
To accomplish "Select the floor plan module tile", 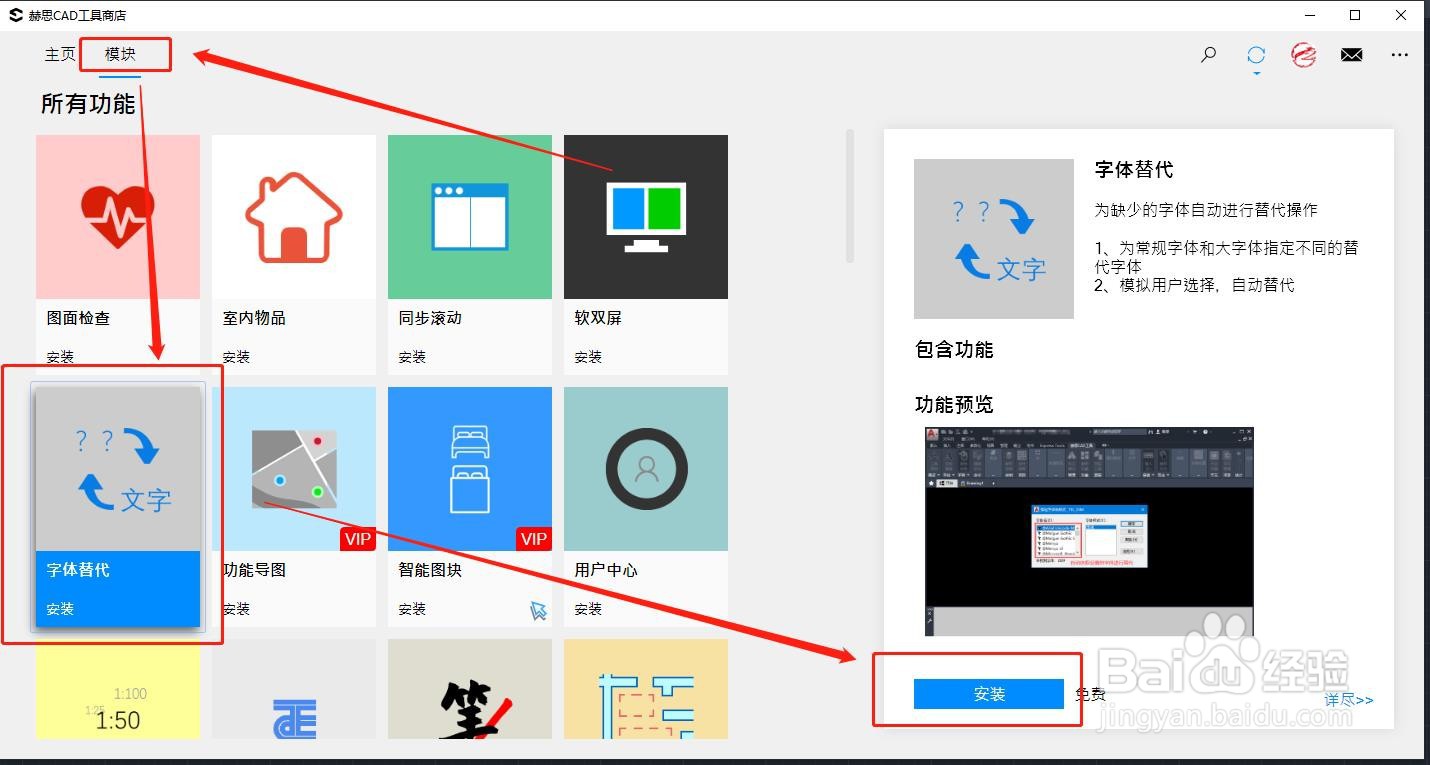I will point(646,689).
